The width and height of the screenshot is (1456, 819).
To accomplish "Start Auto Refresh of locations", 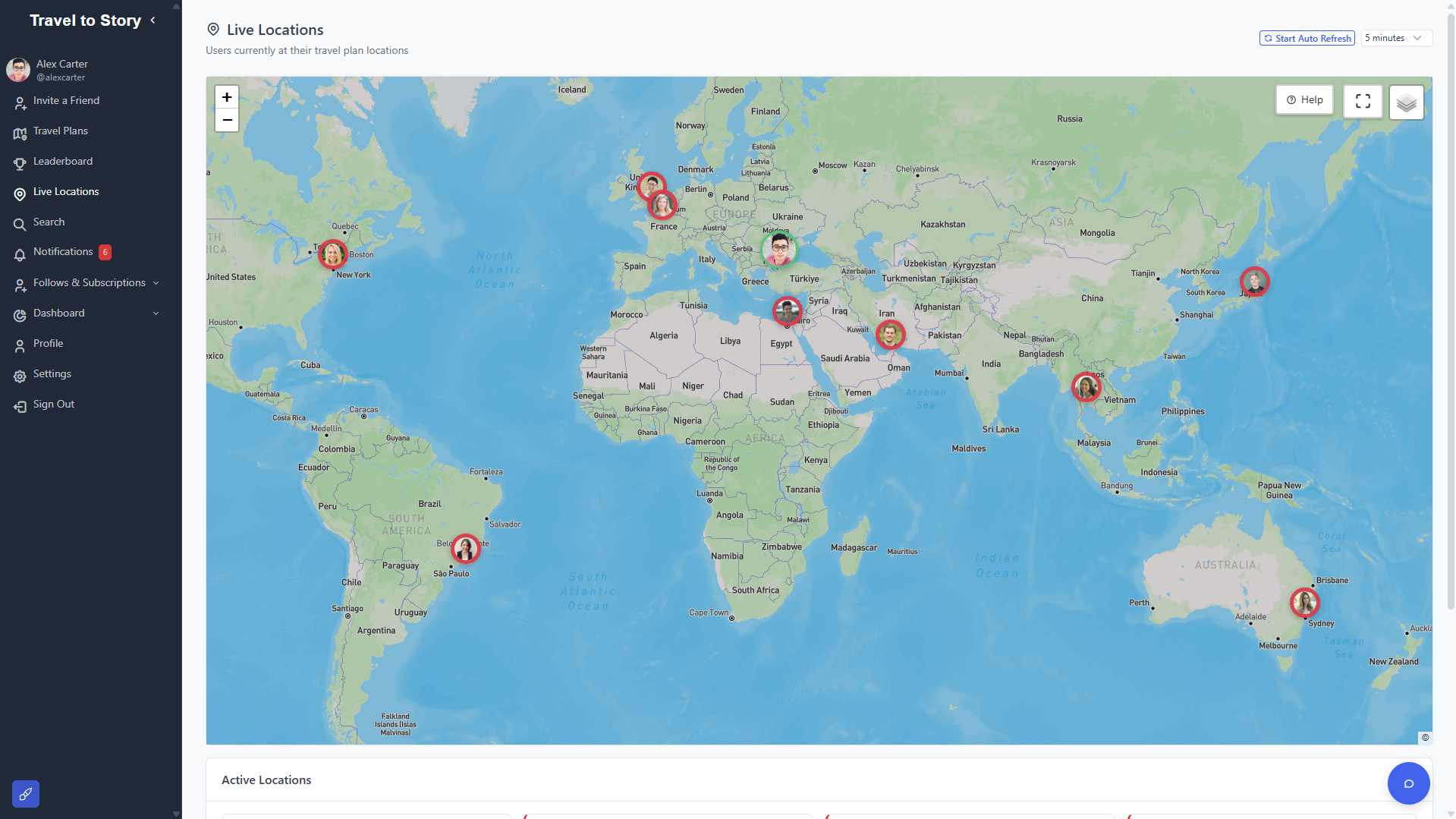I will (x=1307, y=38).
